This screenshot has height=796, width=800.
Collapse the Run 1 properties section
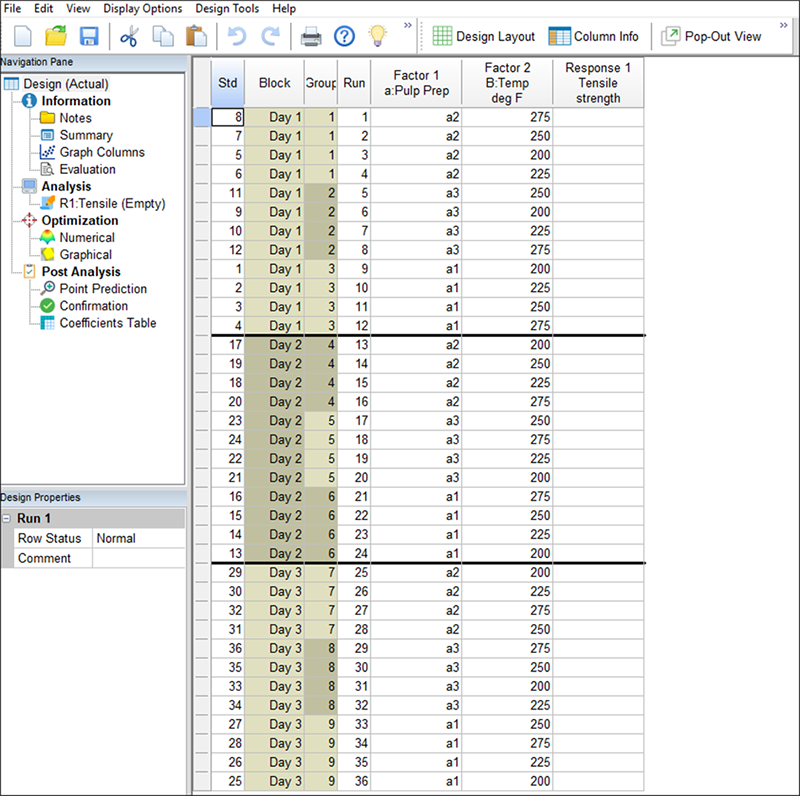point(8,518)
